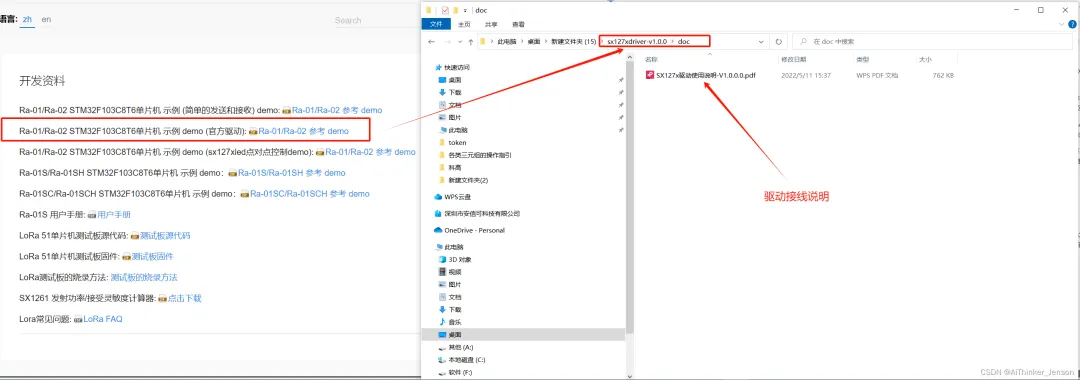Image resolution: width=1080 pixels, height=380 pixels.
Task: Select 本地磁盘 (C:) in the sidebar
Action: (x=466, y=359)
